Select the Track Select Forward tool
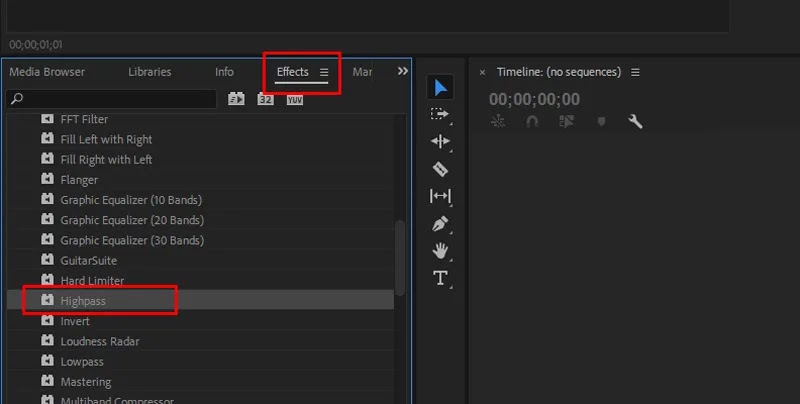The height and width of the screenshot is (404, 800). pos(439,114)
